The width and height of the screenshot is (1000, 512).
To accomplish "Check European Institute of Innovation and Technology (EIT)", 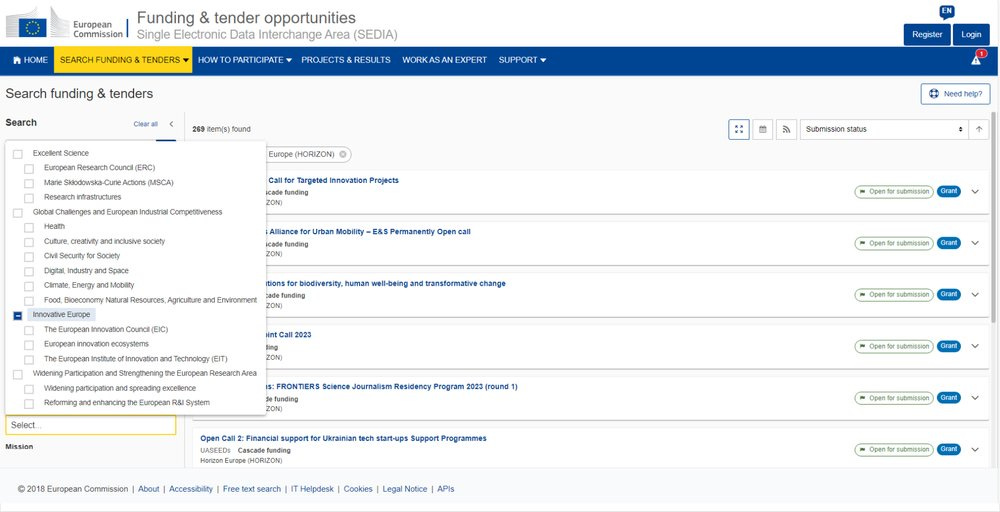I will (x=29, y=360).
